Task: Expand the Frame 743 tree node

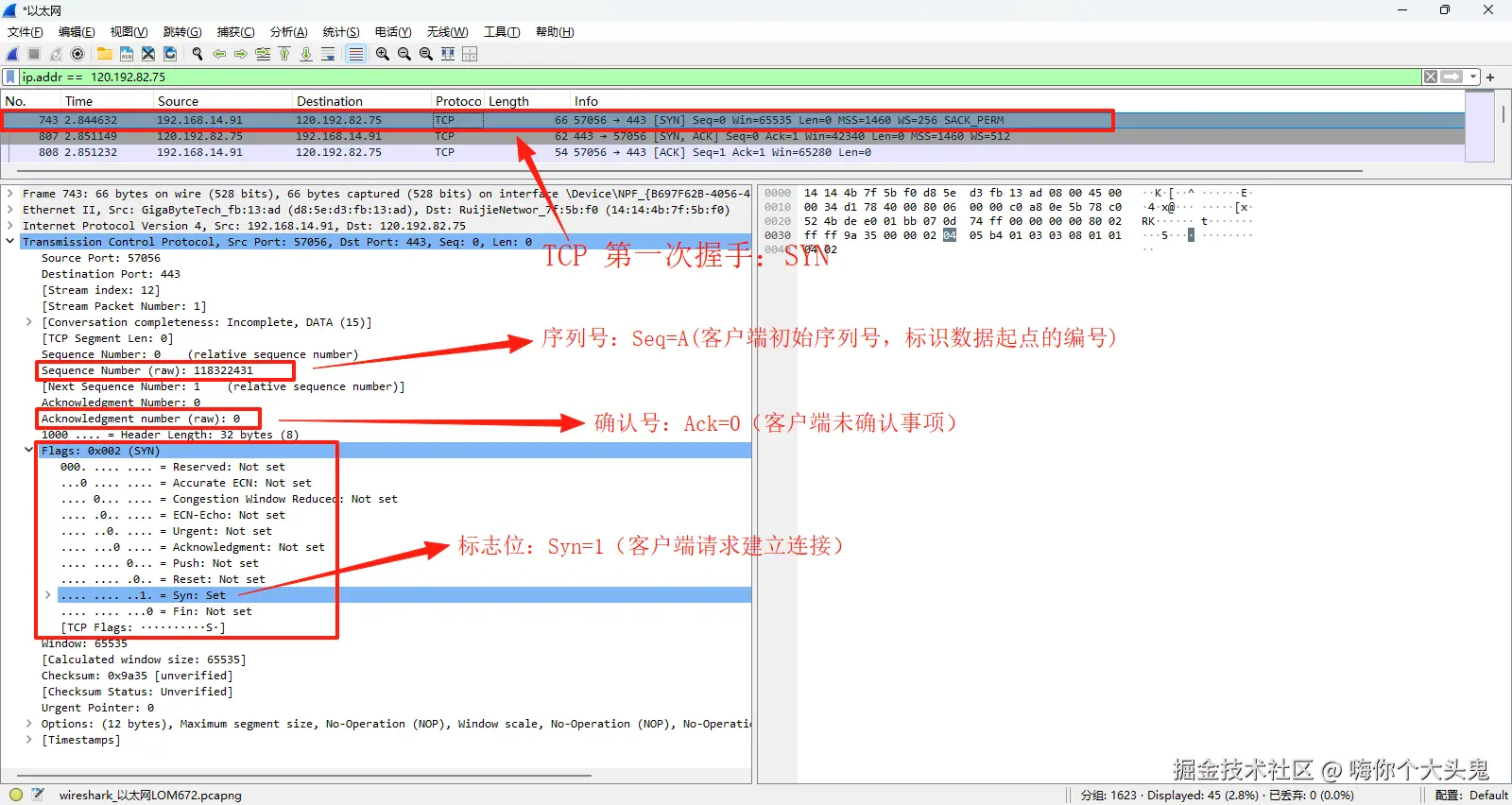Action: pyautogui.click(x=10, y=194)
